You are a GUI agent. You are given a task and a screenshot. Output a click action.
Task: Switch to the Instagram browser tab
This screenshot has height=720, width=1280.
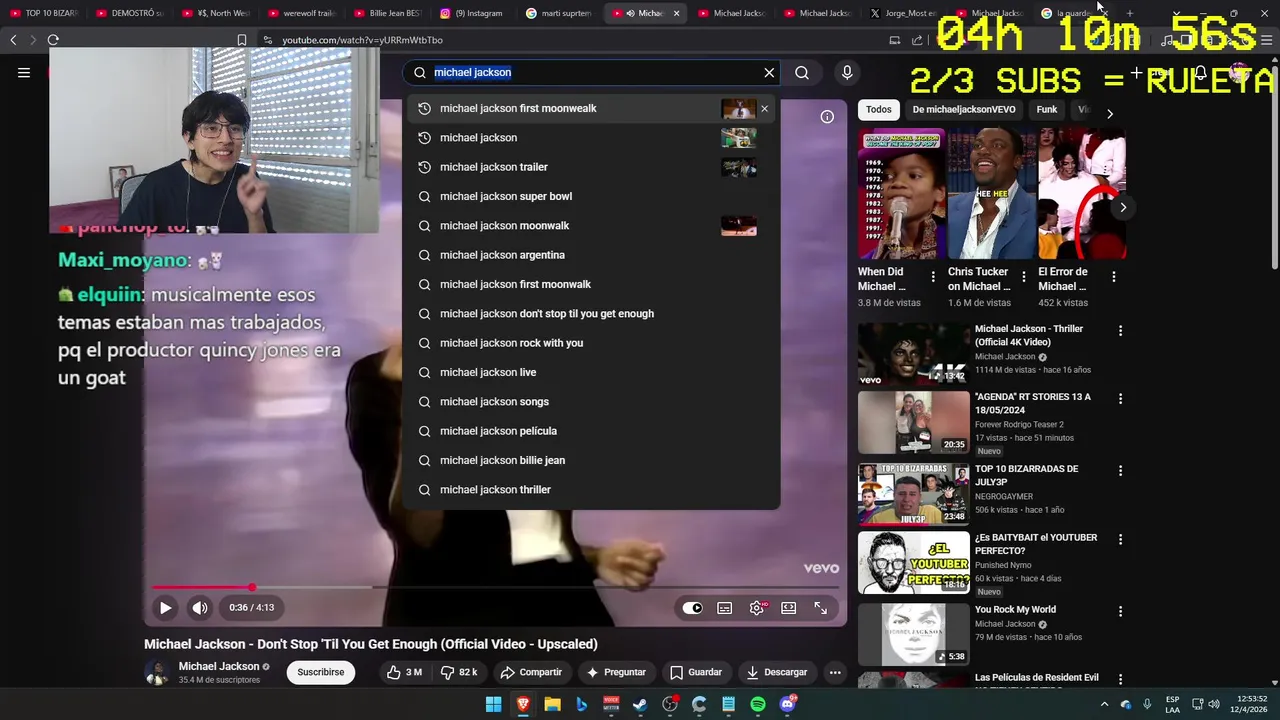pos(472,13)
